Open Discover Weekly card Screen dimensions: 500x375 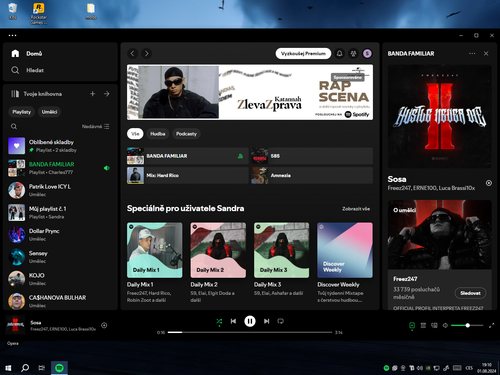[345, 262]
